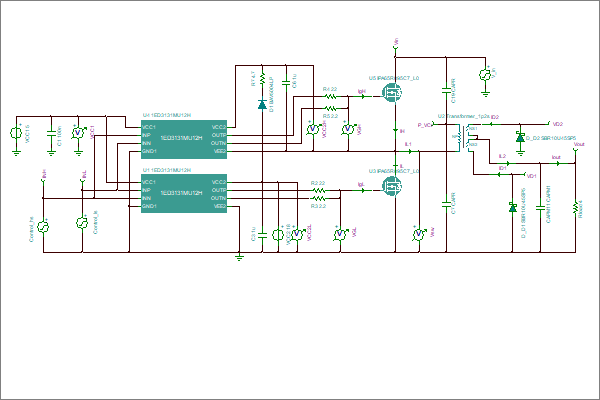Click the IL current marker above U3
The width and height of the screenshot is (600, 400).
(x=396, y=166)
